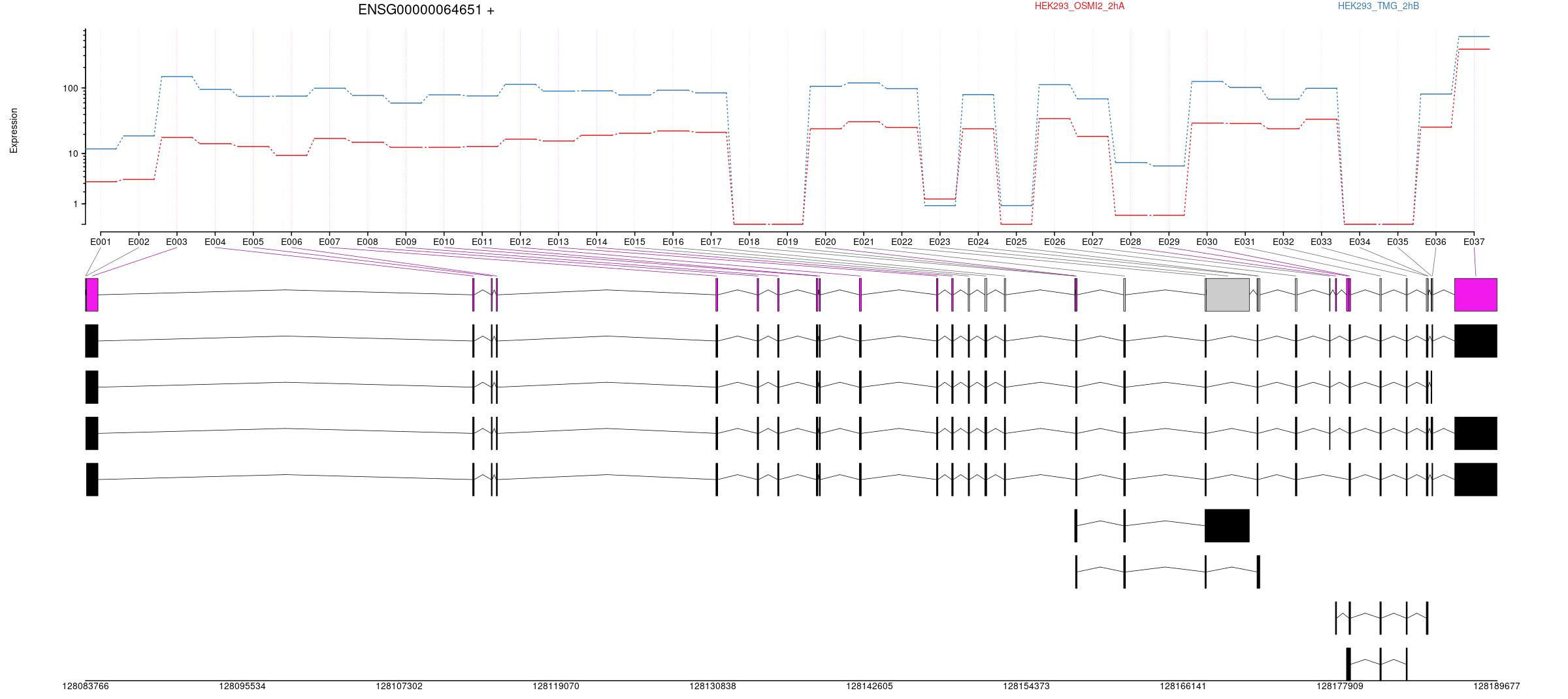
Task: Click the exon label E018
Action: [x=749, y=242]
